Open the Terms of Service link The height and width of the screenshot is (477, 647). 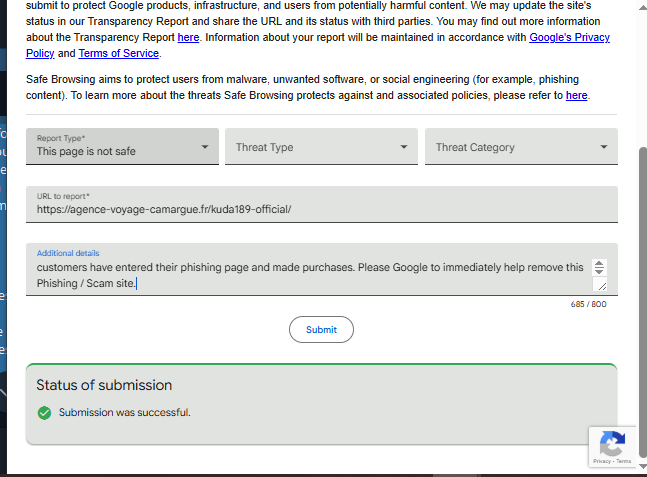pyautogui.click(x=118, y=54)
